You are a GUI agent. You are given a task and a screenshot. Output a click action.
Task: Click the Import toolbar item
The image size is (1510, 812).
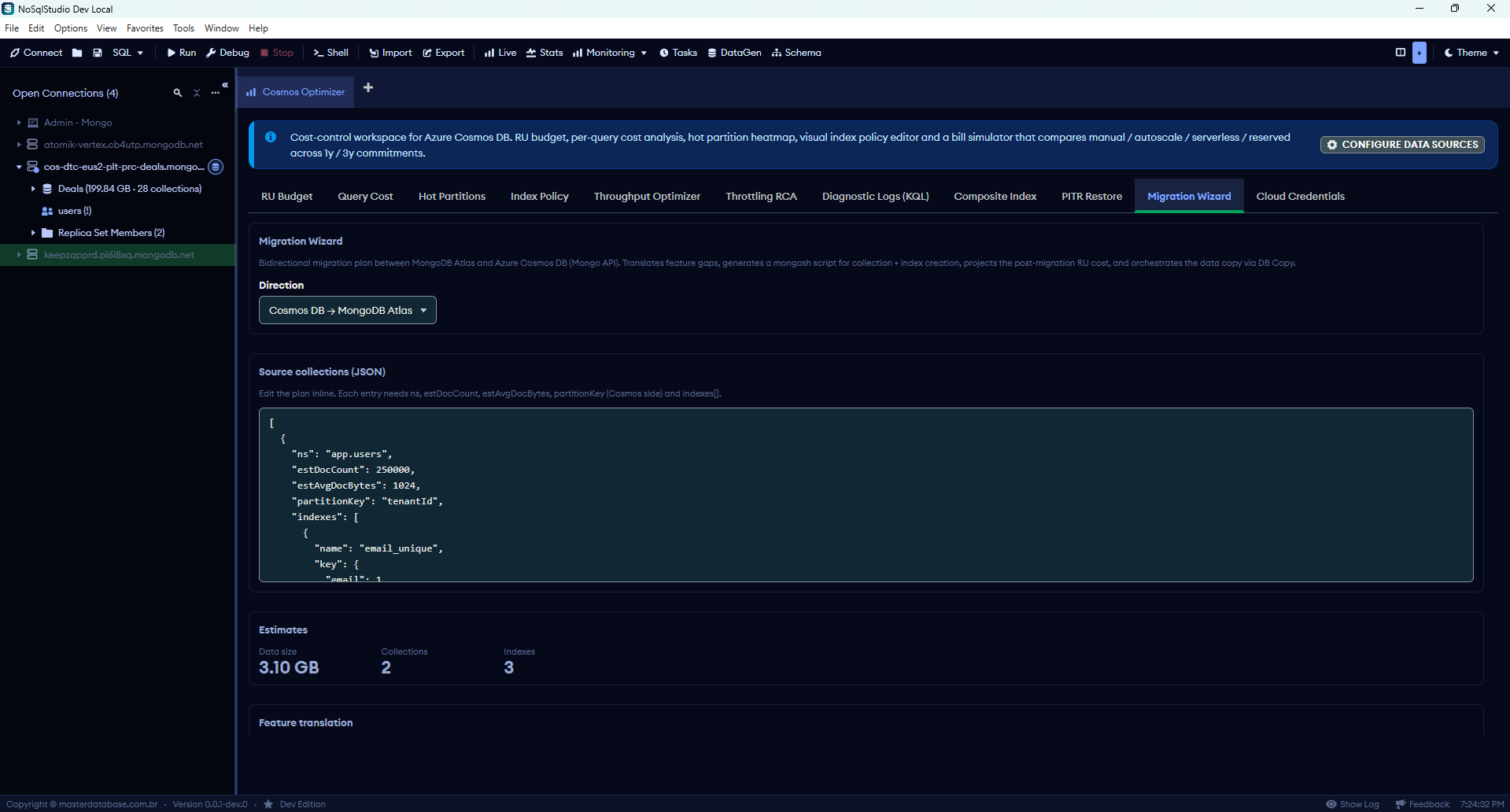(x=390, y=53)
